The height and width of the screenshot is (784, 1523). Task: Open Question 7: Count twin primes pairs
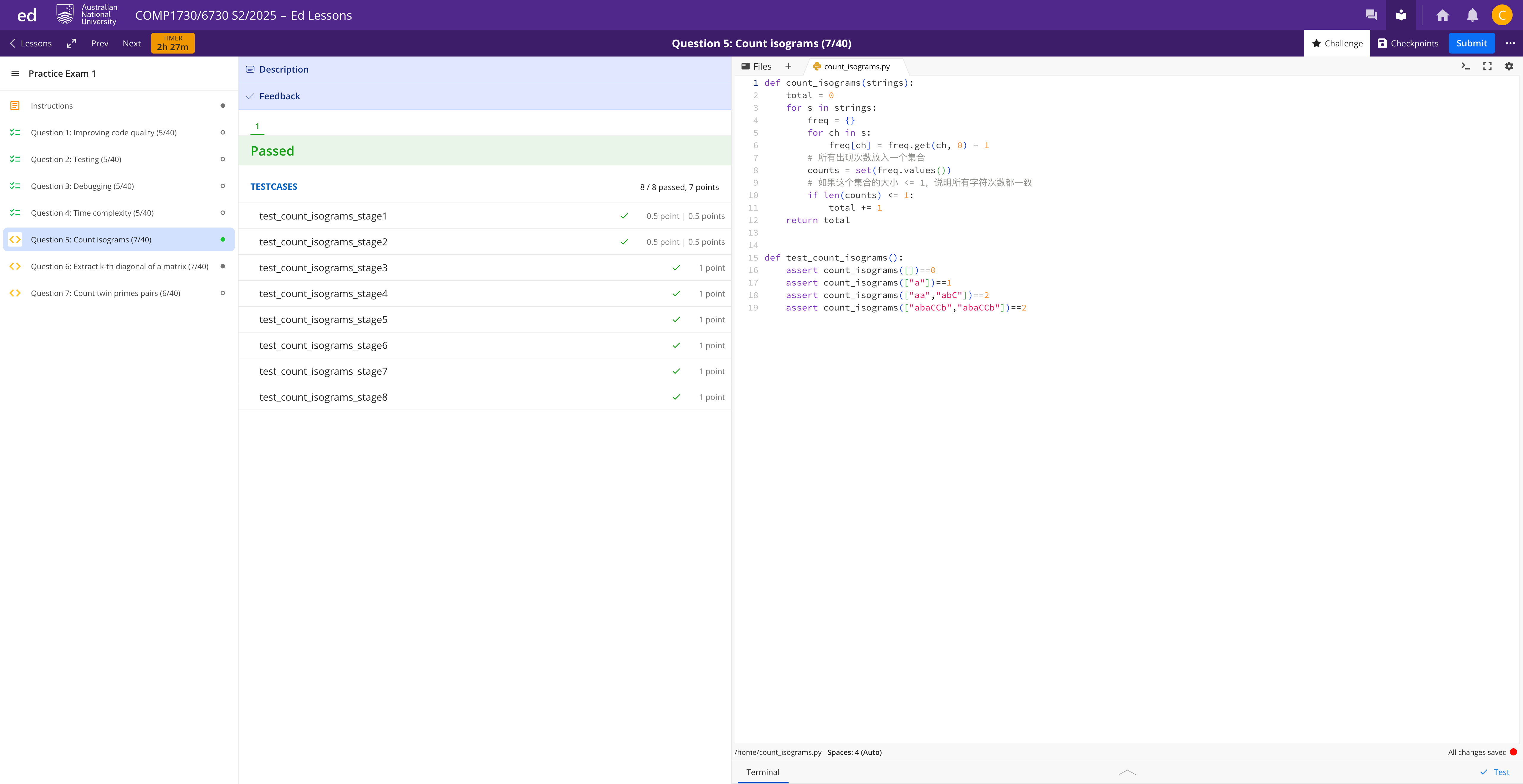coord(119,293)
